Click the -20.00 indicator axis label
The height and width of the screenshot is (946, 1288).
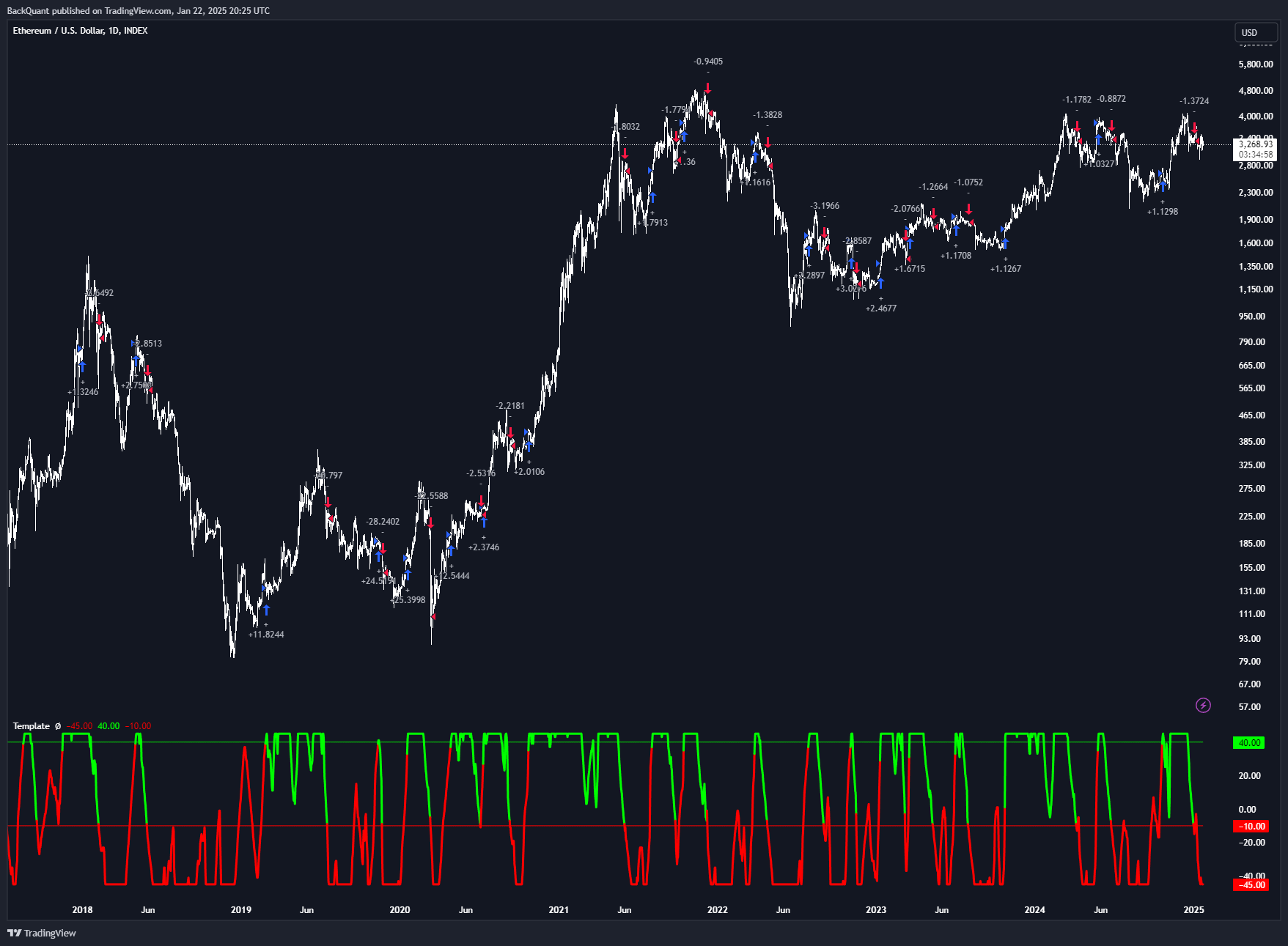(x=1251, y=842)
